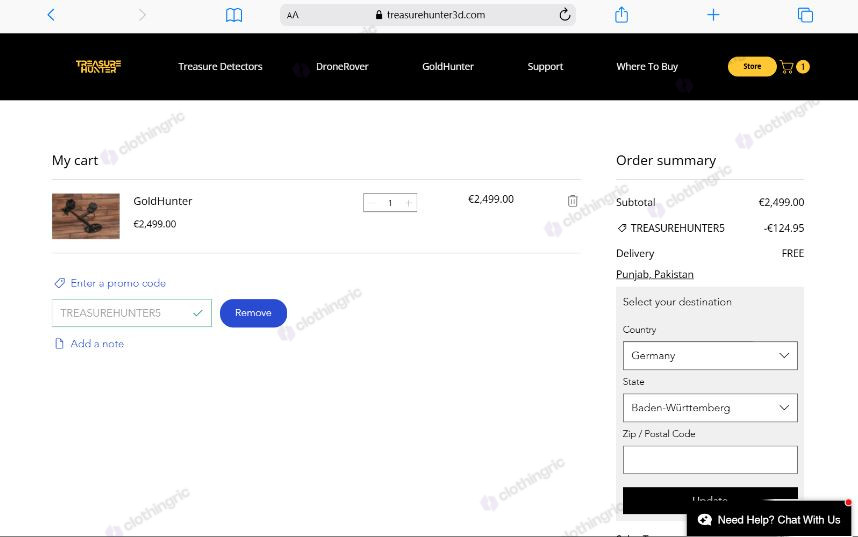Tap the treasurehunter3d.com address bar
Image resolution: width=858 pixels, height=537 pixels.
[427, 15]
